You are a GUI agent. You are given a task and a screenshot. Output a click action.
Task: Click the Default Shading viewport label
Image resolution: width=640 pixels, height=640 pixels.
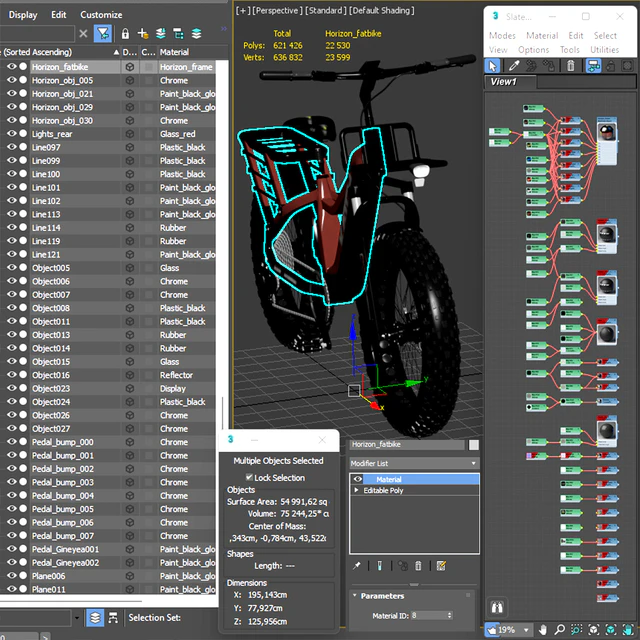[382, 9]
